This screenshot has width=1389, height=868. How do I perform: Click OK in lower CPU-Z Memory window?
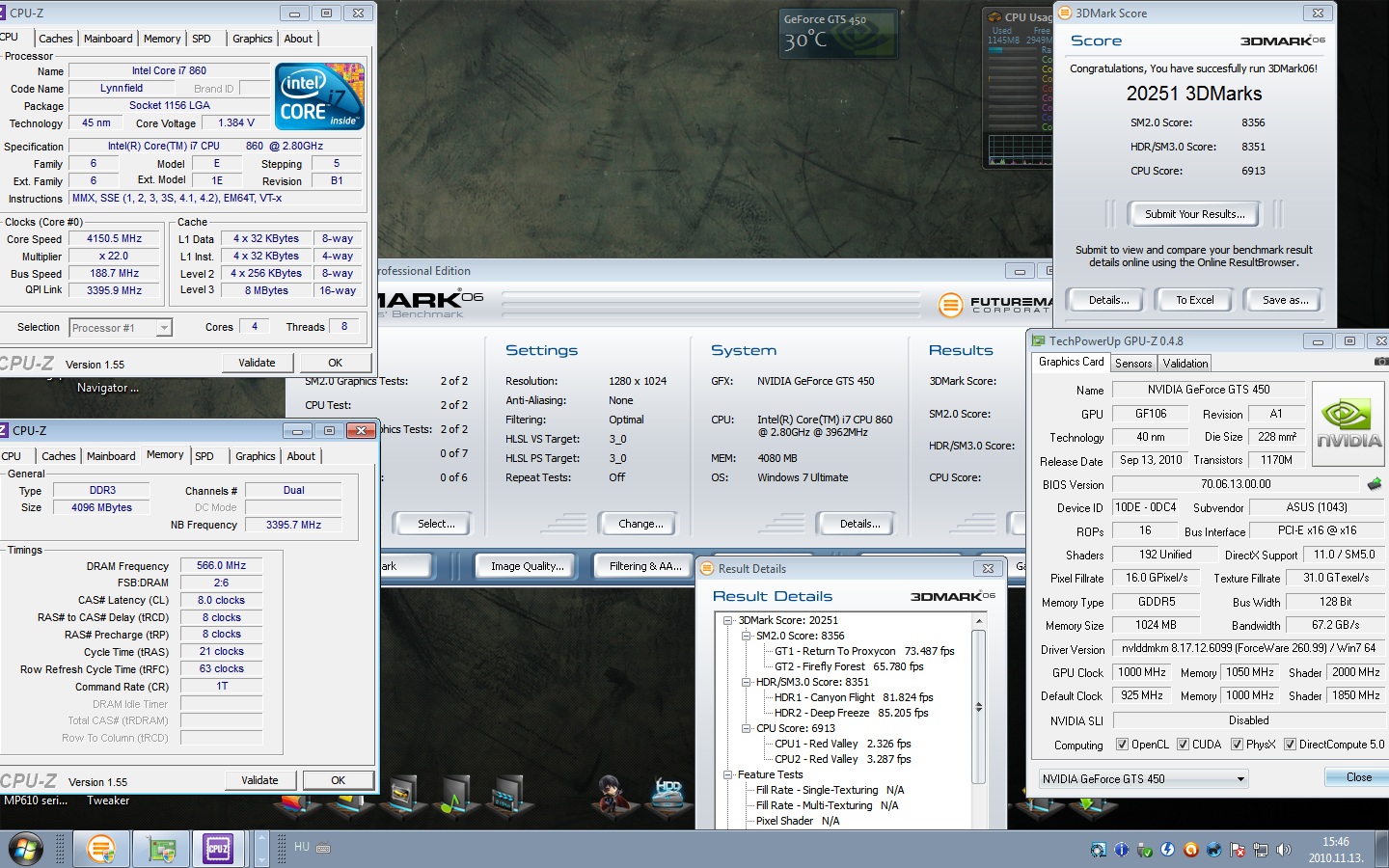338,780
